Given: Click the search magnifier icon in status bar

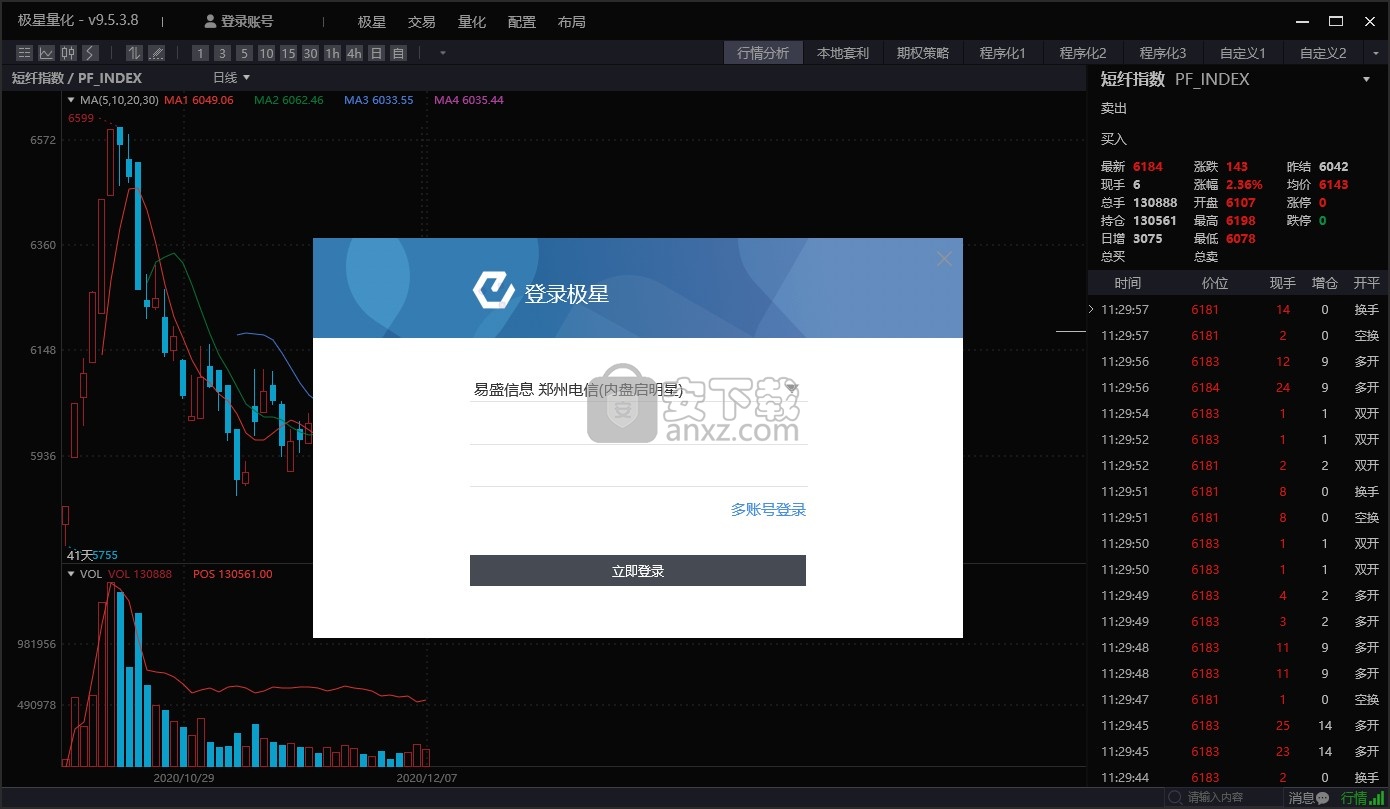Looking at the screenshot, I should click(1175, 797).
